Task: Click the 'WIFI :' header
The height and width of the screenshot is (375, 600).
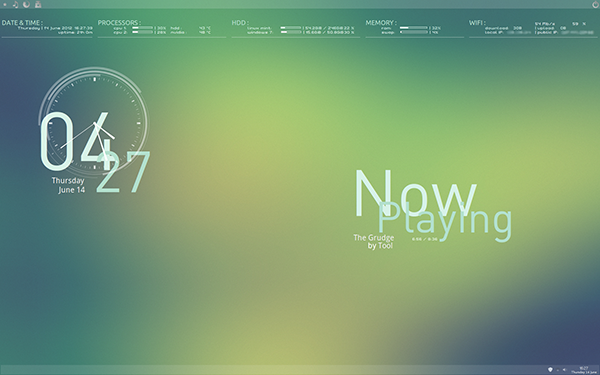Action: (x=477, y=23)
